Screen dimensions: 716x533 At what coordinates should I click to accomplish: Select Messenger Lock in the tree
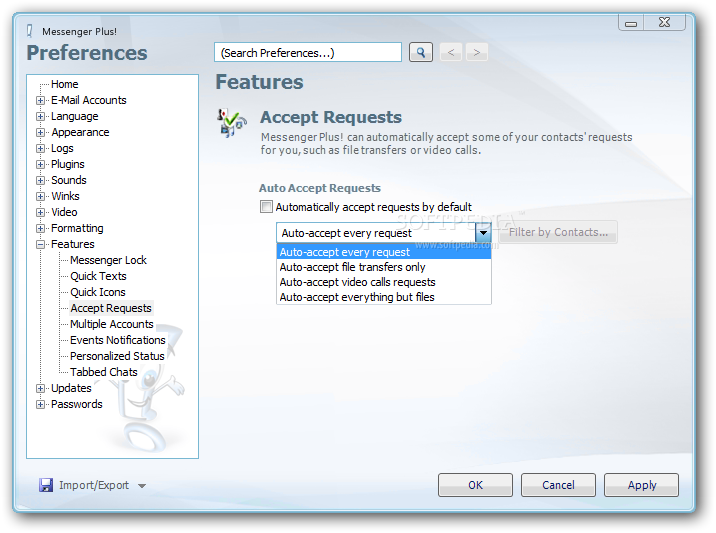coord(108,260)
